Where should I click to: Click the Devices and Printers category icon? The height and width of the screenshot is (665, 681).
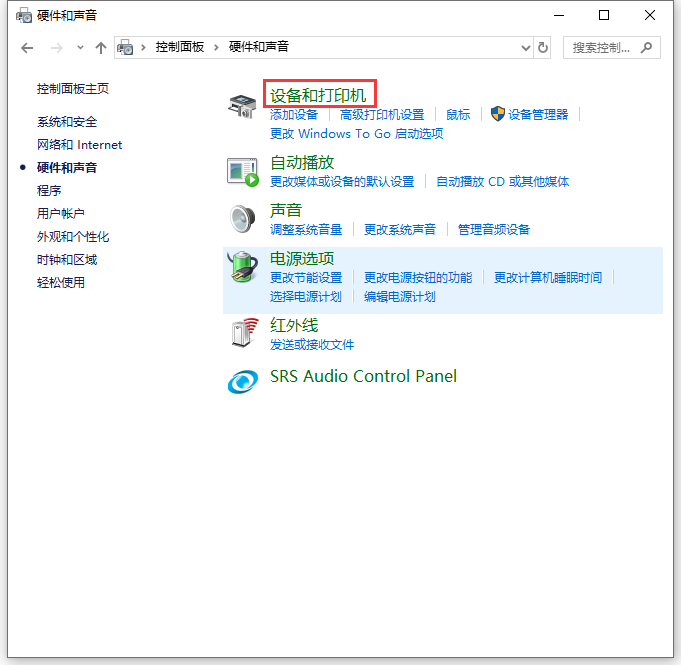[242, 106]
